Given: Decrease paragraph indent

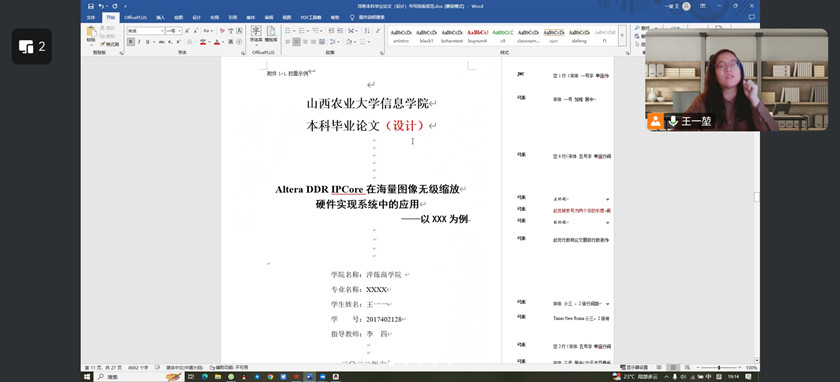Looking at the screenshot, I should (x=331, y=31).
